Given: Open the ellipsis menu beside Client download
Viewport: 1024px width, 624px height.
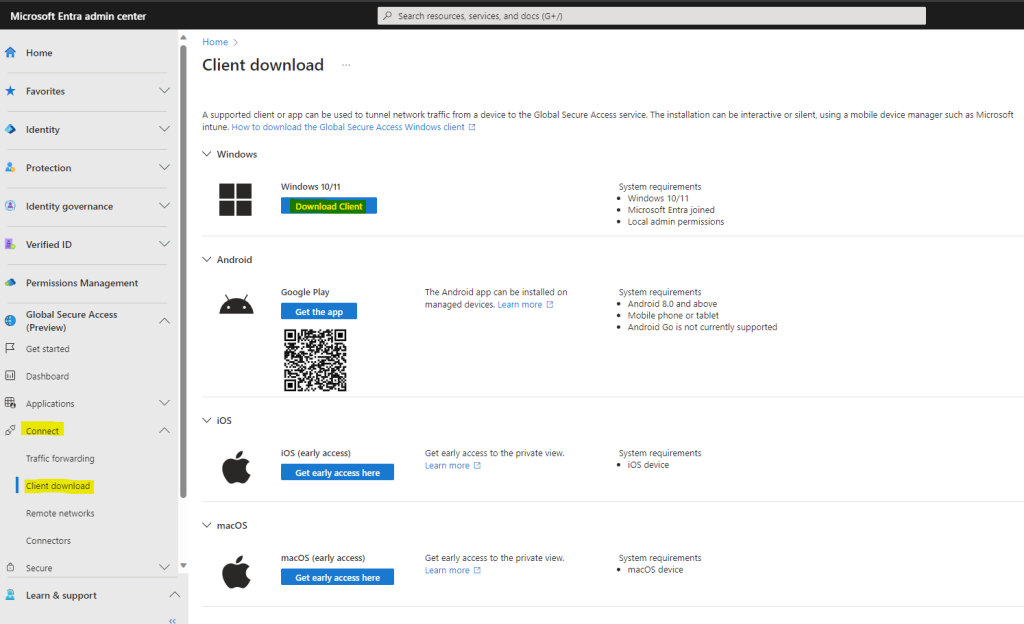Looking at the screenshot, I should coord(346,65).
